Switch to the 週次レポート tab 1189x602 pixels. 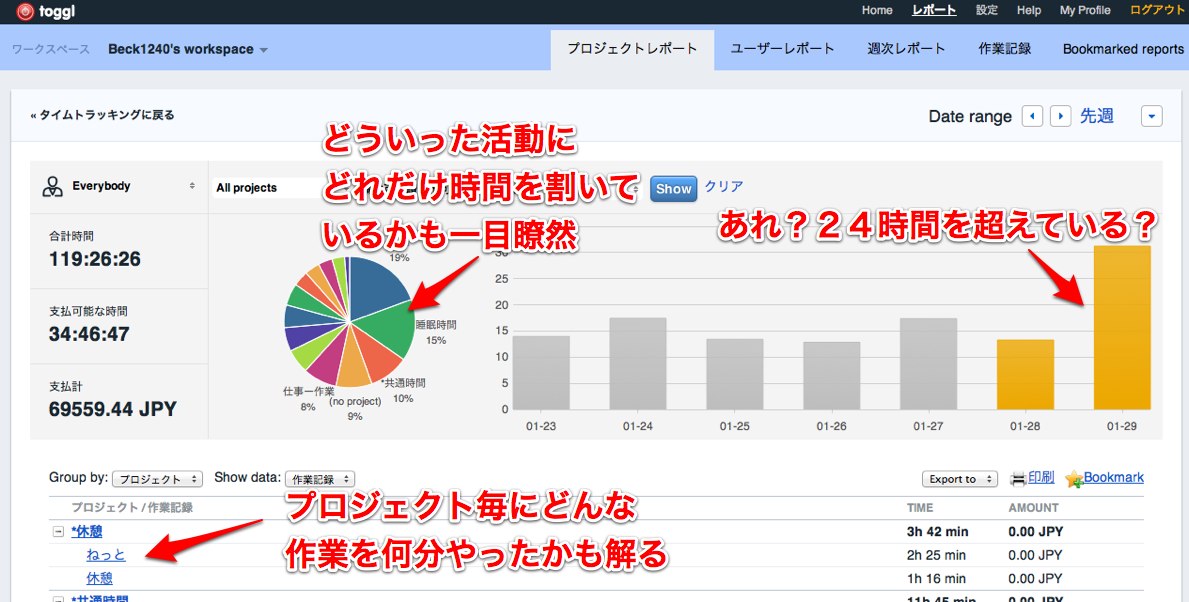(906, 49)
